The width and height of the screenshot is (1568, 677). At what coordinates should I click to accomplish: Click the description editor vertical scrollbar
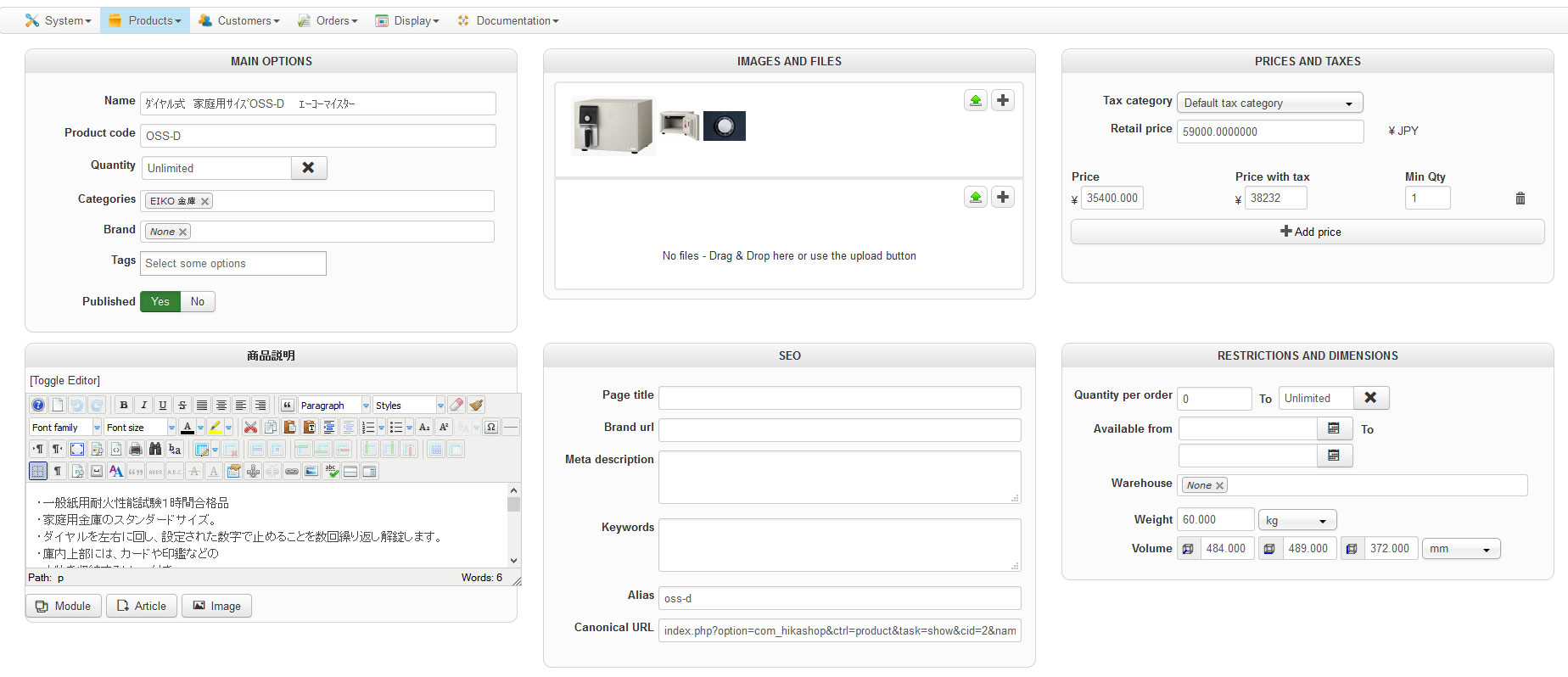pos(513,526)
